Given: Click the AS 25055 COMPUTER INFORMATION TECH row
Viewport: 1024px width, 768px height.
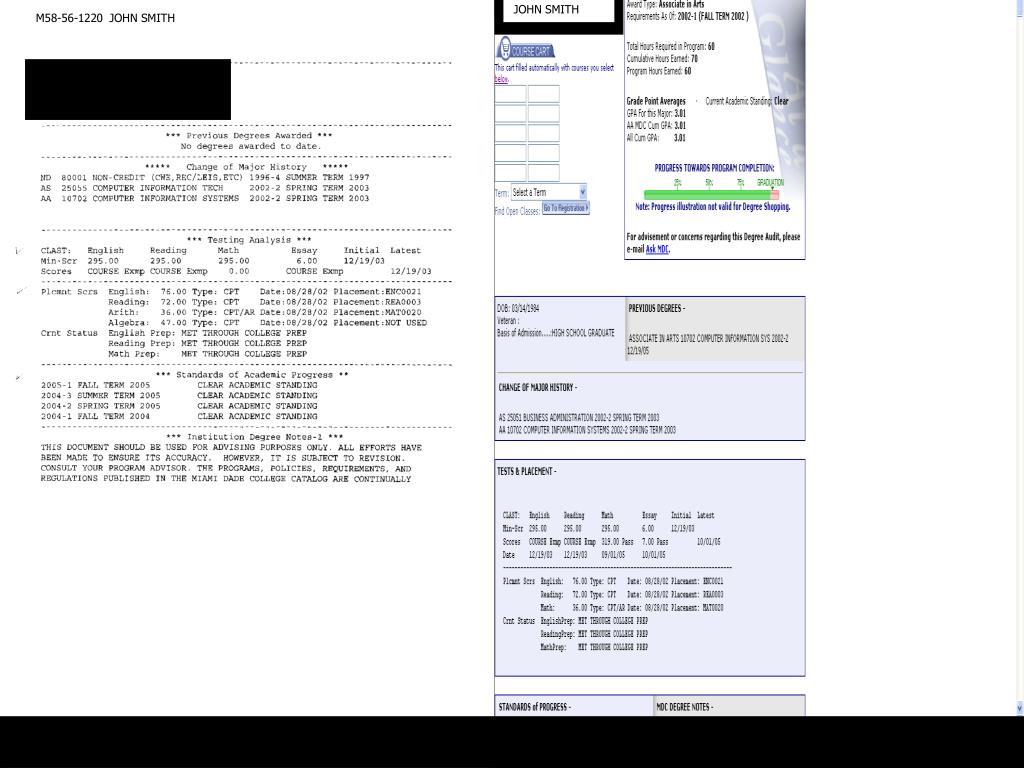Looking at the screenshot, I should tap(204, 188).
